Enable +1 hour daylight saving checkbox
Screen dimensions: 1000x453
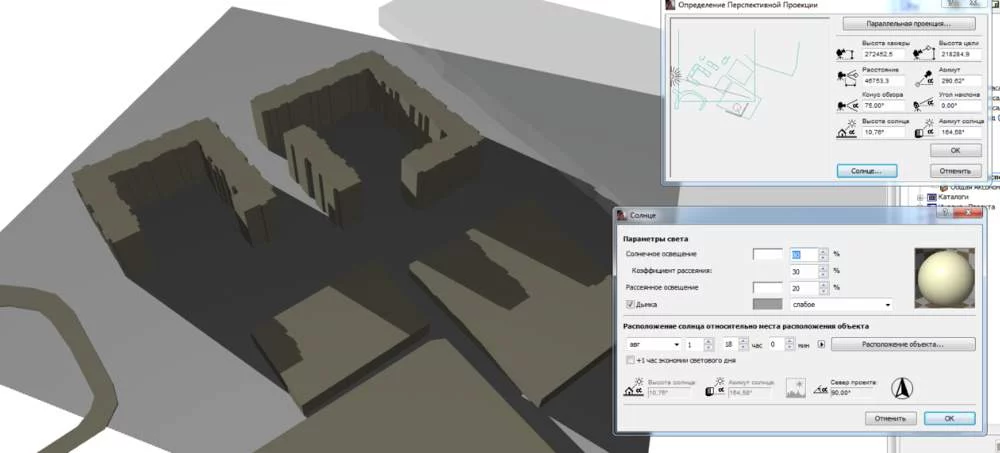[629, 360]
